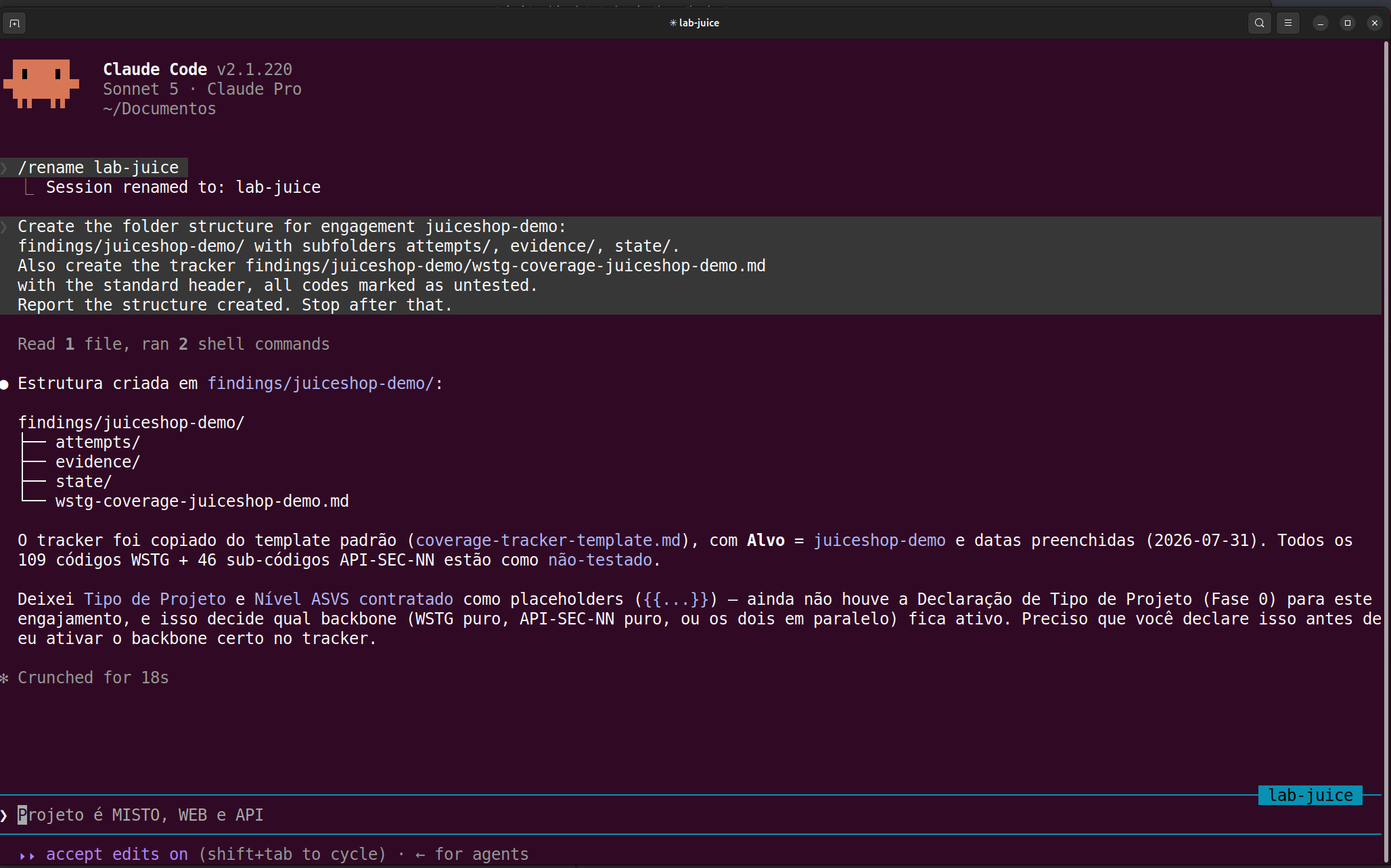Select the state/ tree entry
1391x868 pixels.
point(84,482)
